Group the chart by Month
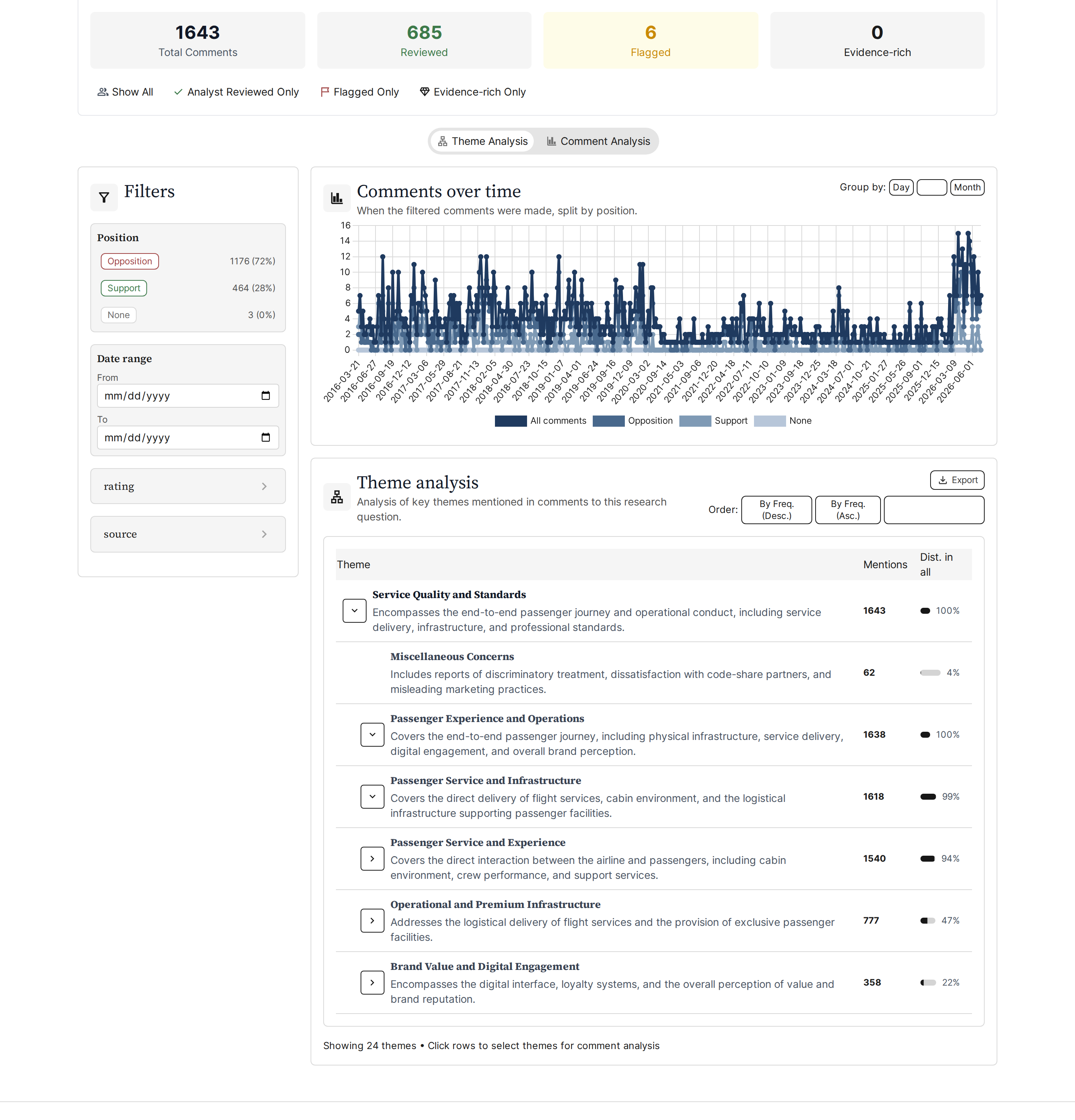 coord(967,187)
